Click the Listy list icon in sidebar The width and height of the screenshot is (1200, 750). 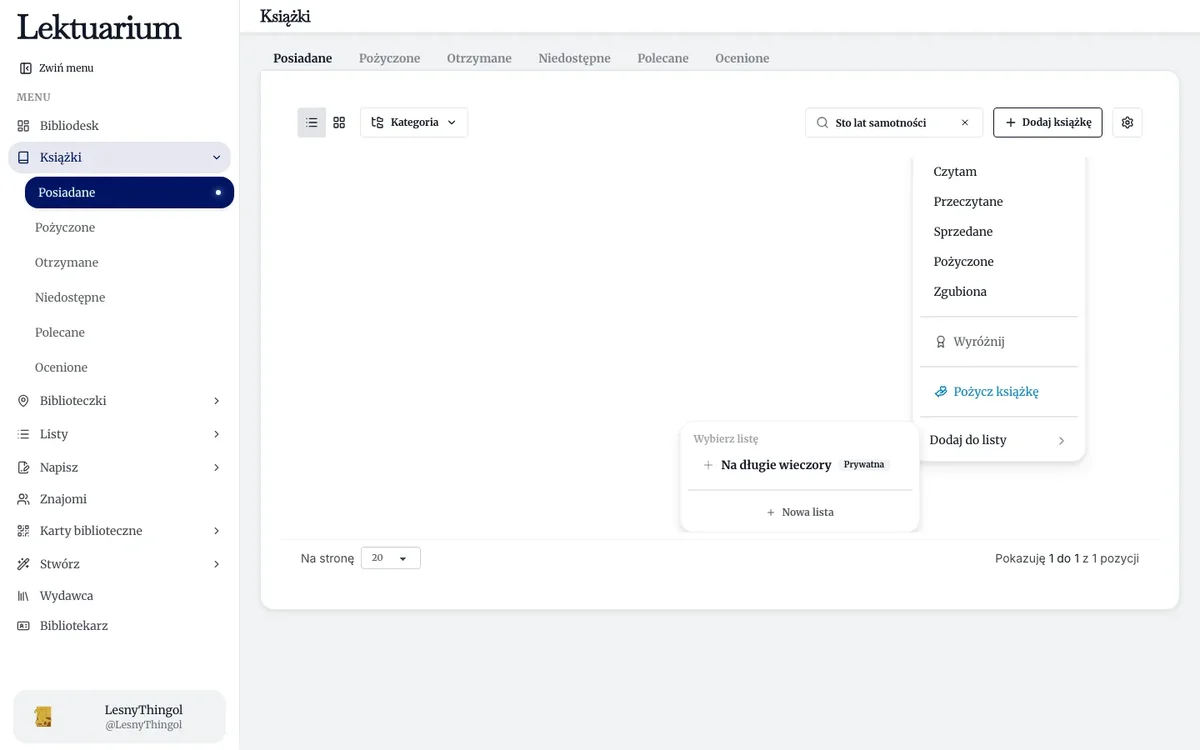coord(24,434)
